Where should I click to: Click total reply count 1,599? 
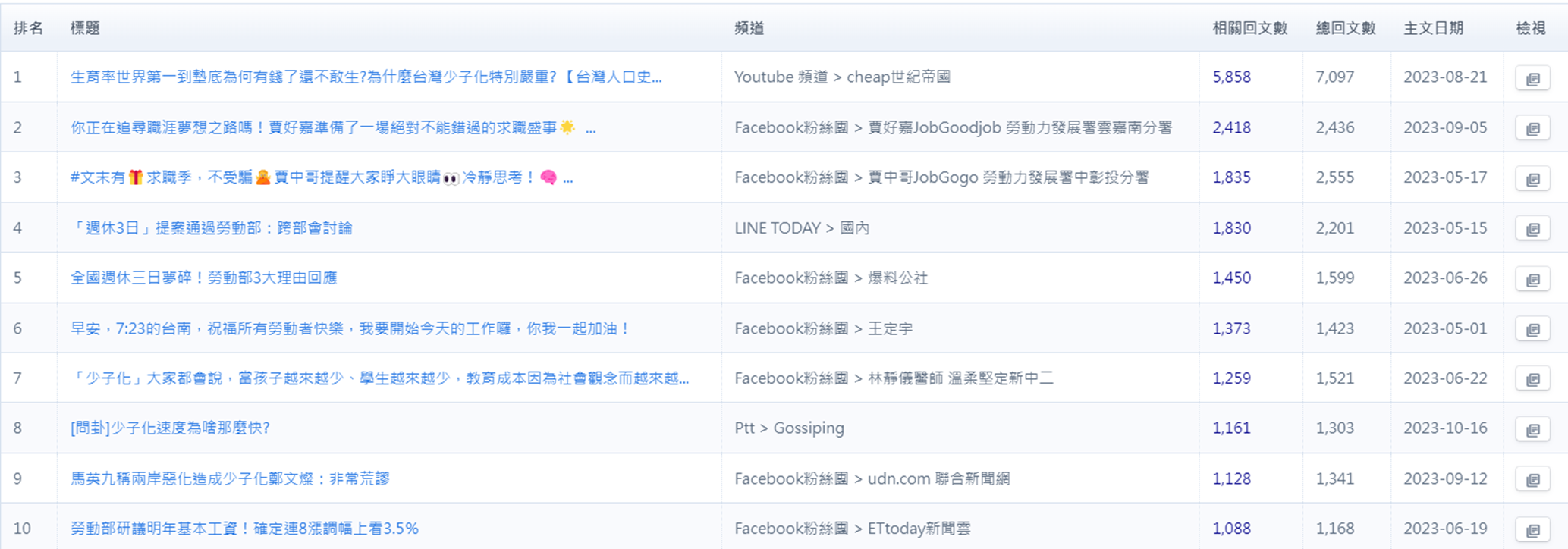point(1334,278)
